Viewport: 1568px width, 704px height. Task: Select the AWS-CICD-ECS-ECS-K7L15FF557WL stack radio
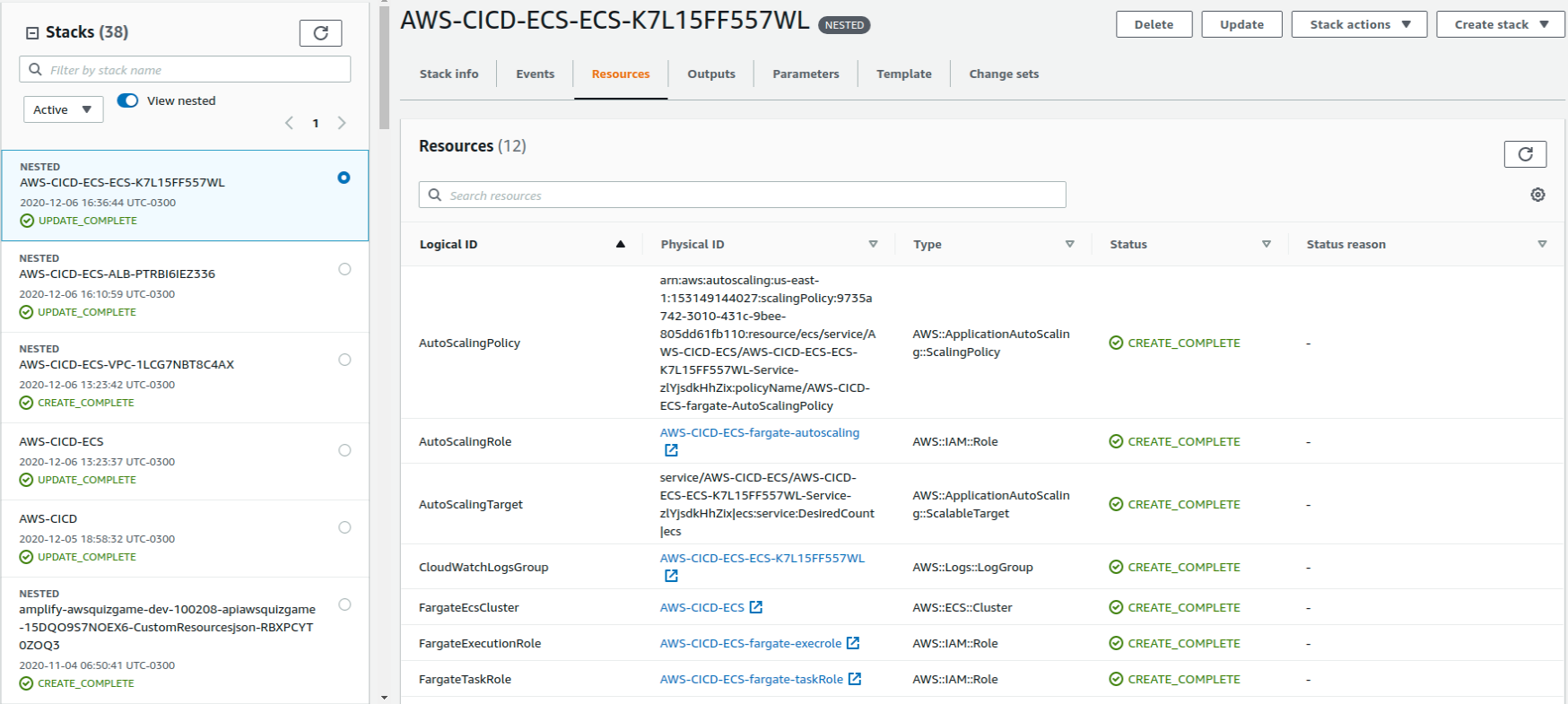(x=344, y=178)
